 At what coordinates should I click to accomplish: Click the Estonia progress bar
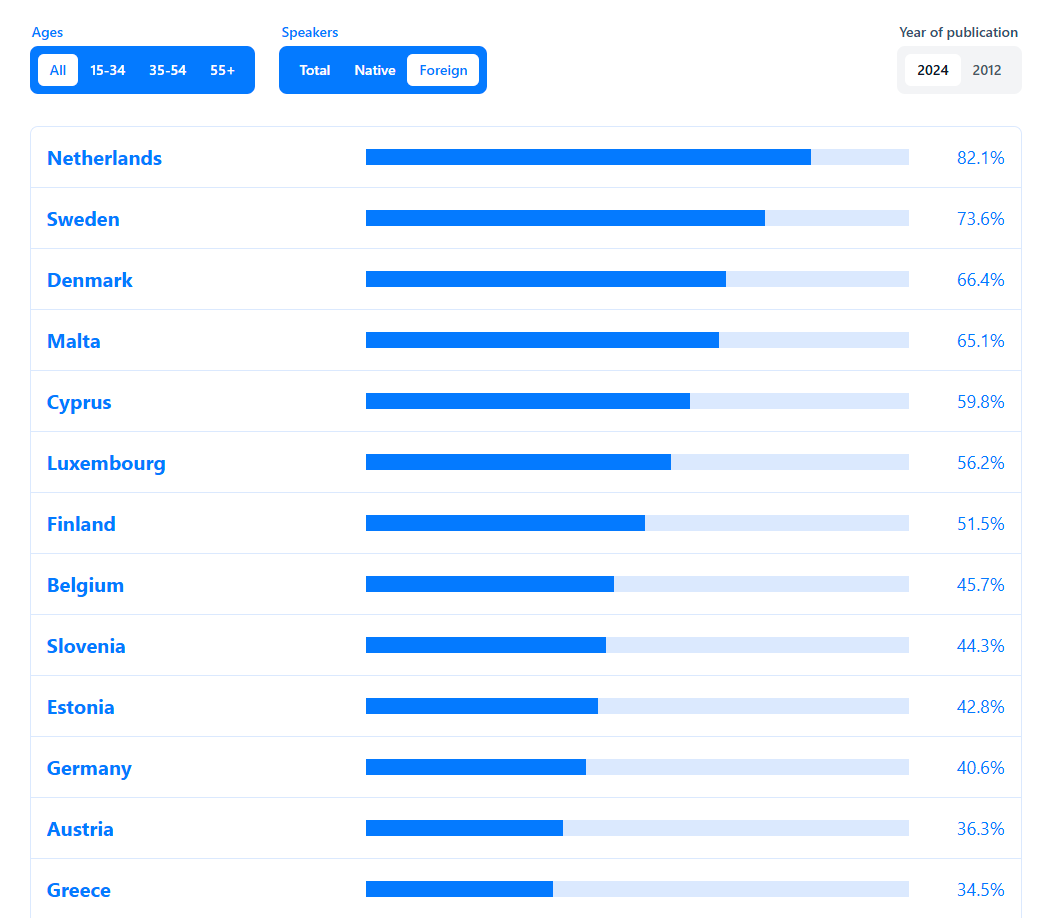637,706
